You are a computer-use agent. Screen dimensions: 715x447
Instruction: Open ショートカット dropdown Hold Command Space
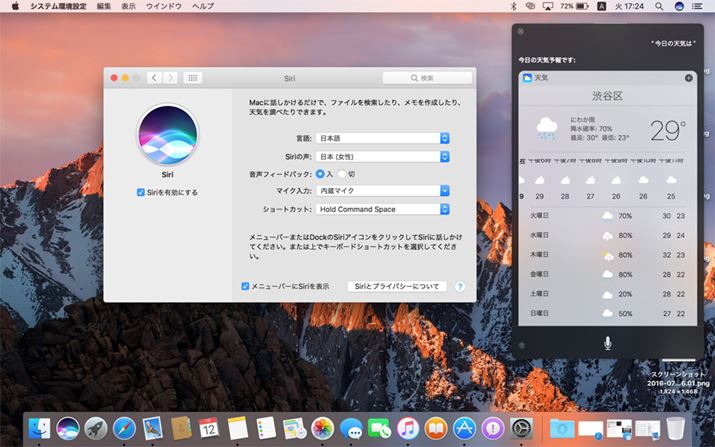coord(383,209)
